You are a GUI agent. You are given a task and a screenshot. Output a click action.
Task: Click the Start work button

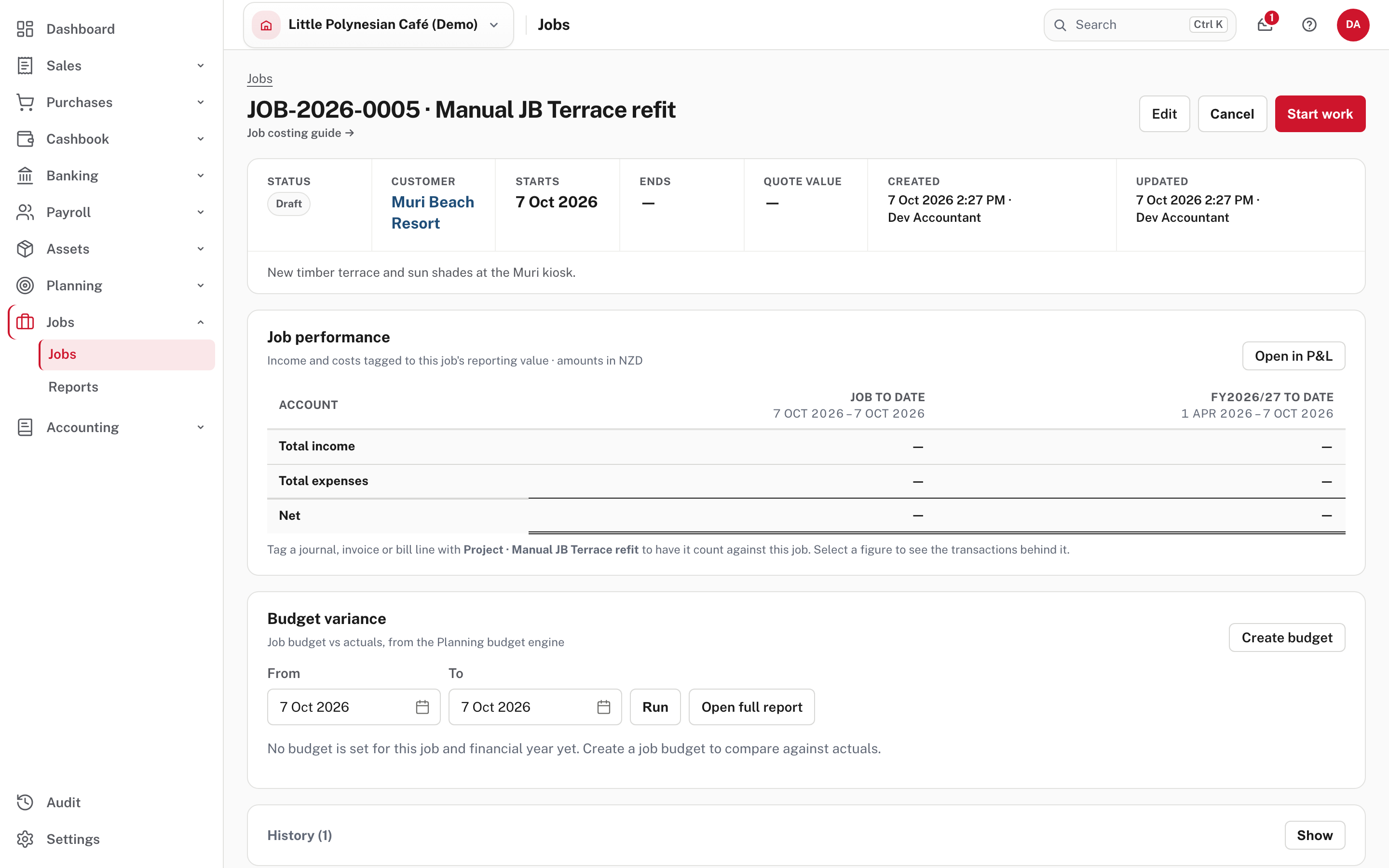(x=1320, y=114)
